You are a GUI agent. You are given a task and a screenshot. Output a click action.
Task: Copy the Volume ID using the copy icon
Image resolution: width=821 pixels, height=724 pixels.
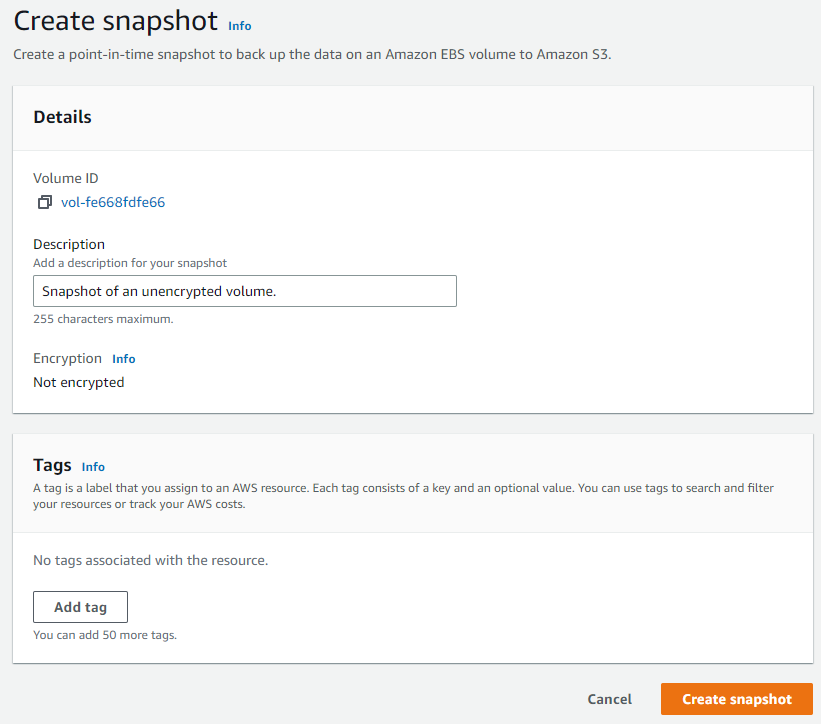coord(44,201)
